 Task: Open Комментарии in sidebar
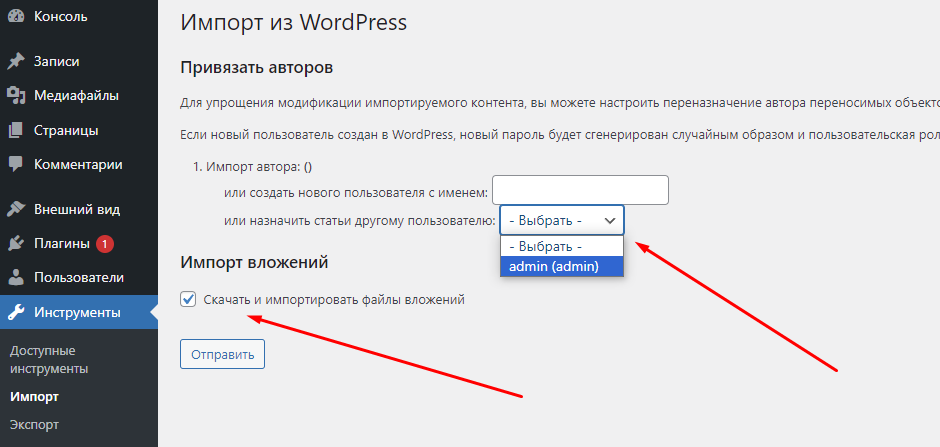(x=79, y=164)
